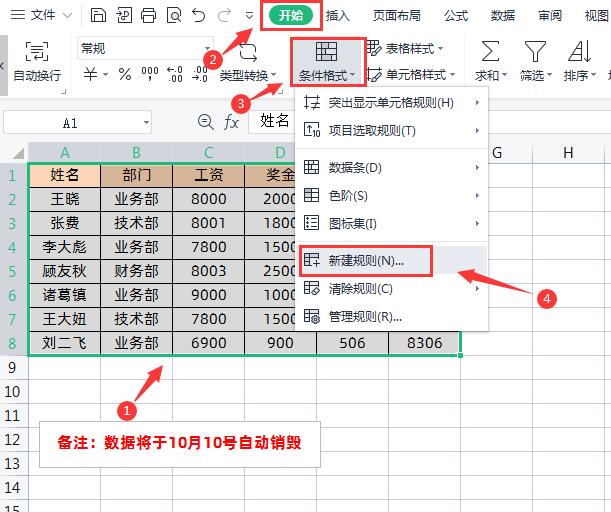Image resolution: width=611 pixels, height=512 pixels.
Task: Click the Redo arrow icon
Action: point(224,16)
